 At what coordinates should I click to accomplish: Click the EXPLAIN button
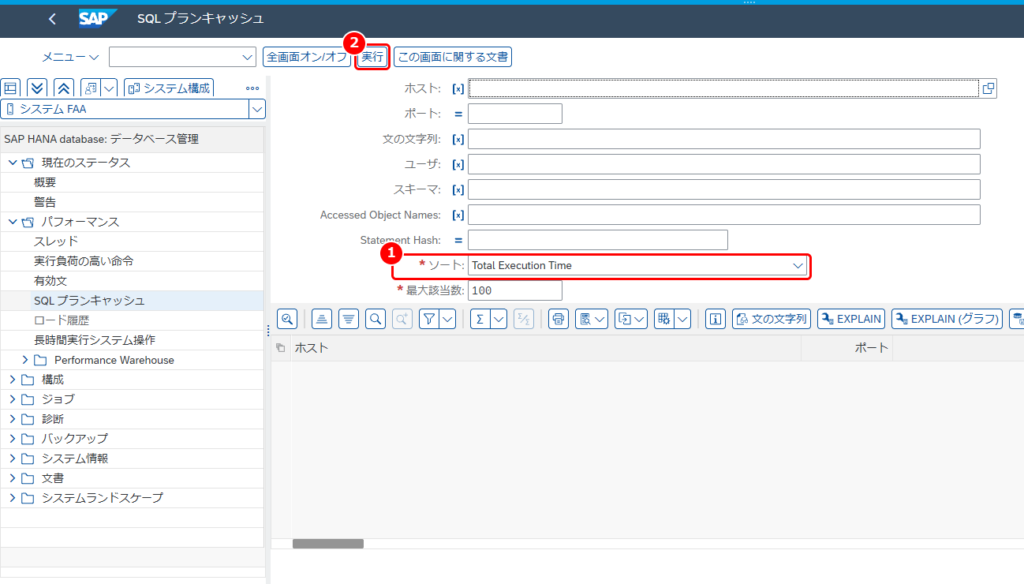click(x=851, y=319)
